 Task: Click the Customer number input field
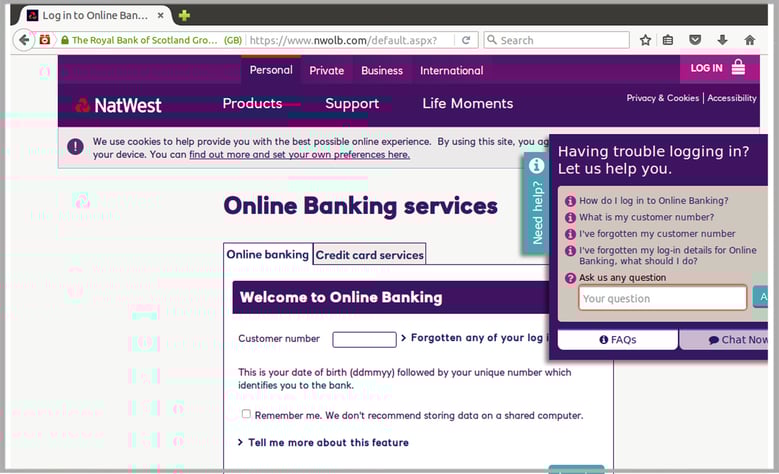click(x=364, y=339)
